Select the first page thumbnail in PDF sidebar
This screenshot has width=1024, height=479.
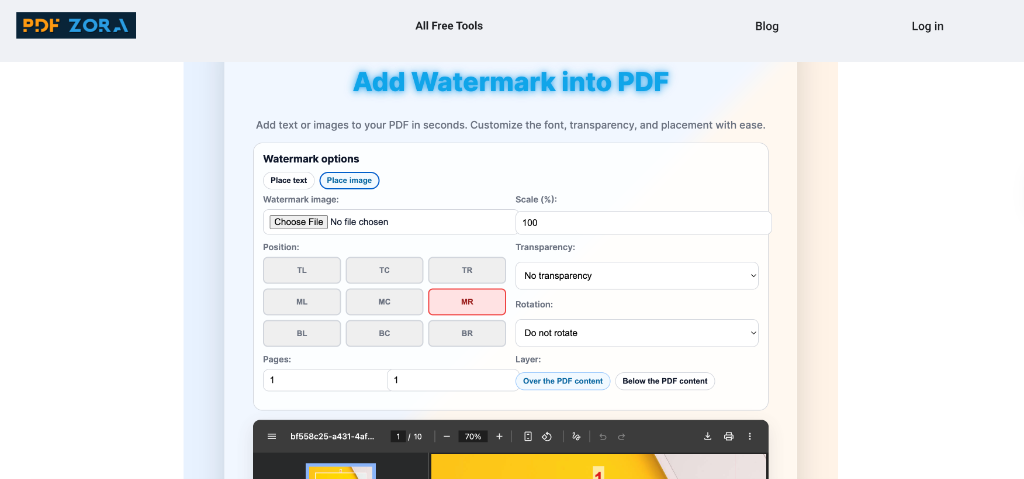click(x=340, y=471)
